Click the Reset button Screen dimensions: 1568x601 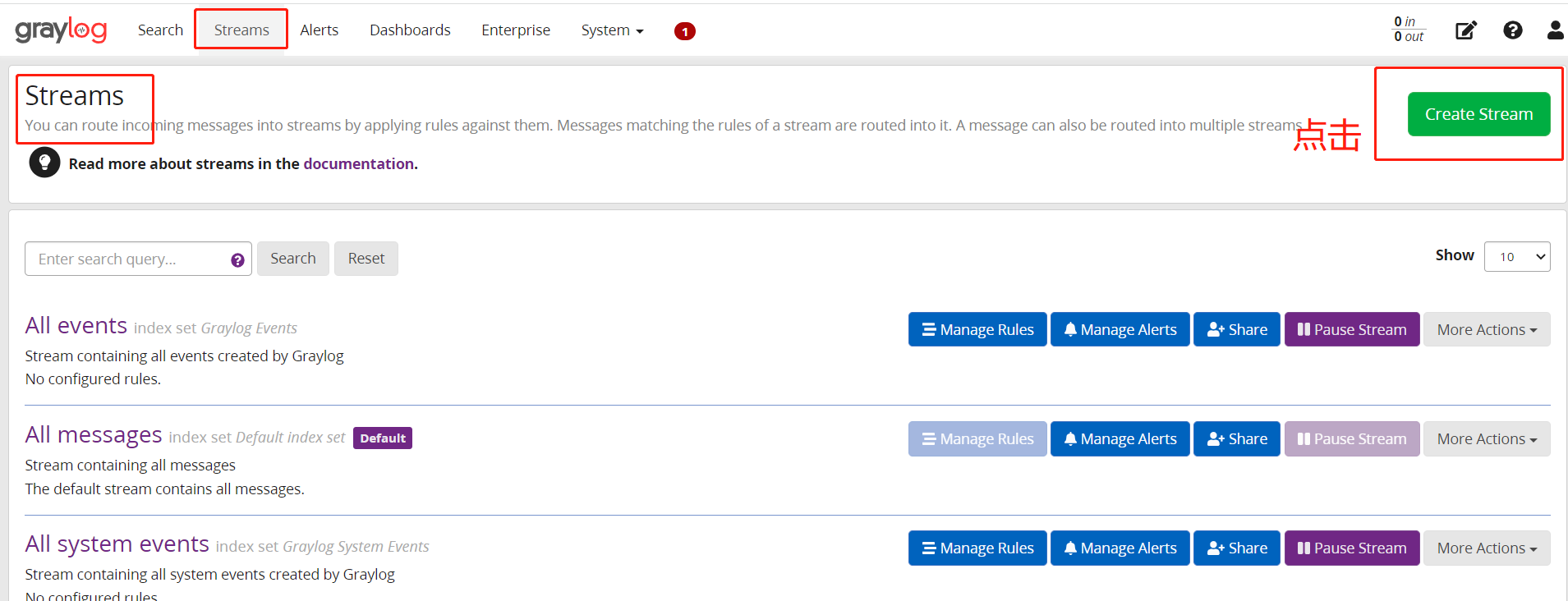tap(366, 259)
